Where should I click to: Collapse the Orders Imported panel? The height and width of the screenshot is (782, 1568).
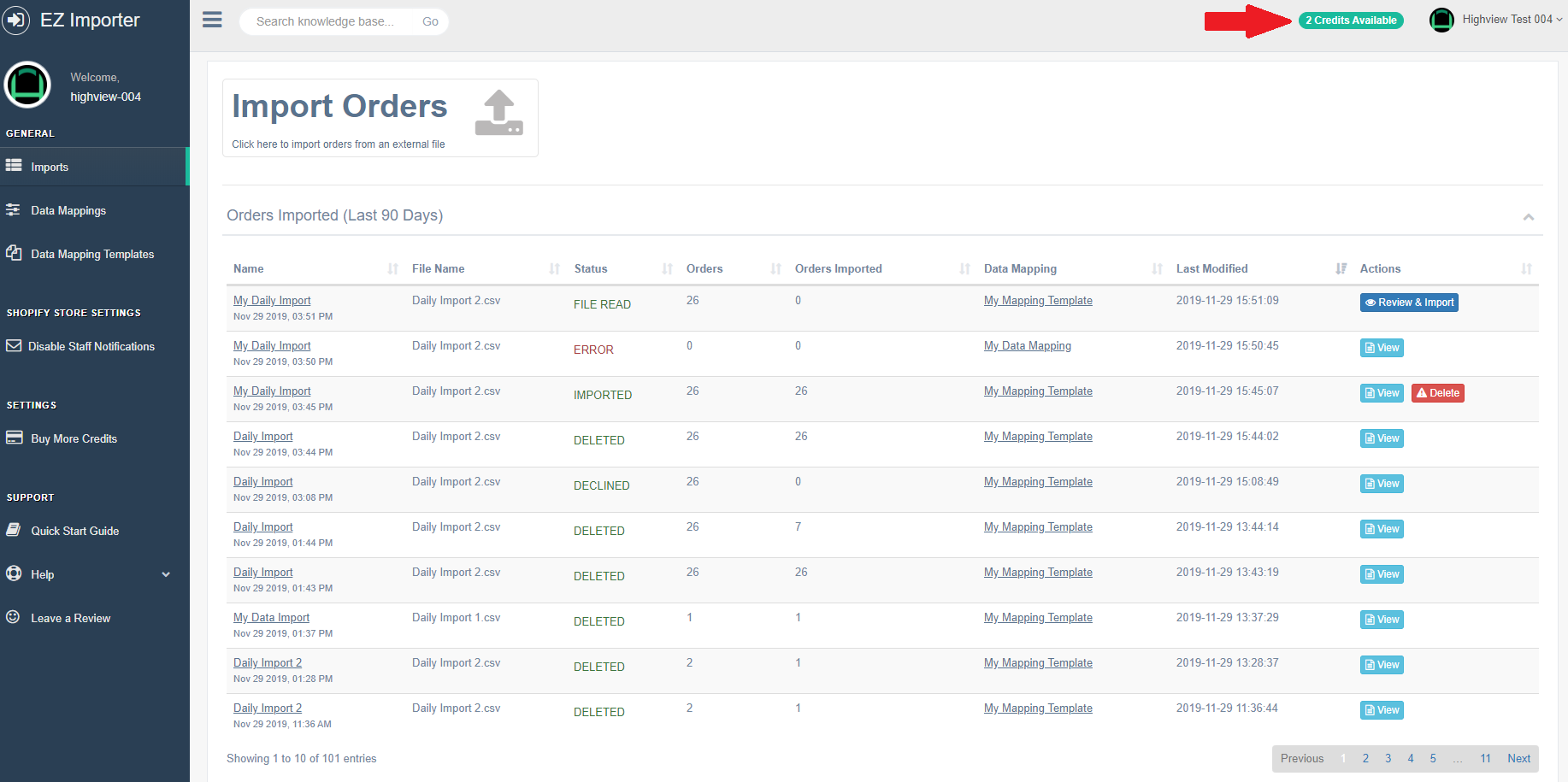click(x=1528, y=217)
